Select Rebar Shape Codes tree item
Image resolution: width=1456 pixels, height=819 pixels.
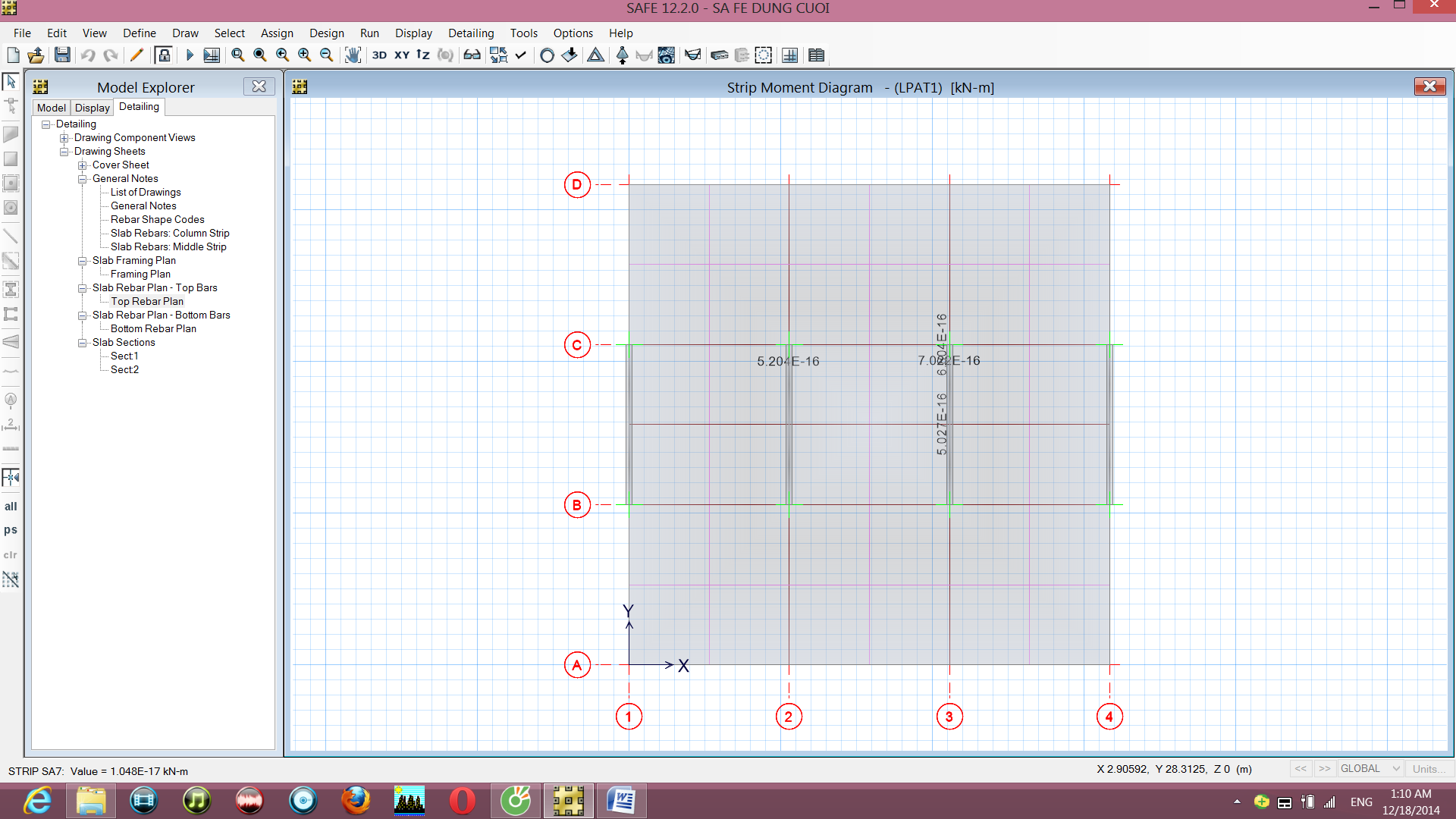(x=157, y=220)
